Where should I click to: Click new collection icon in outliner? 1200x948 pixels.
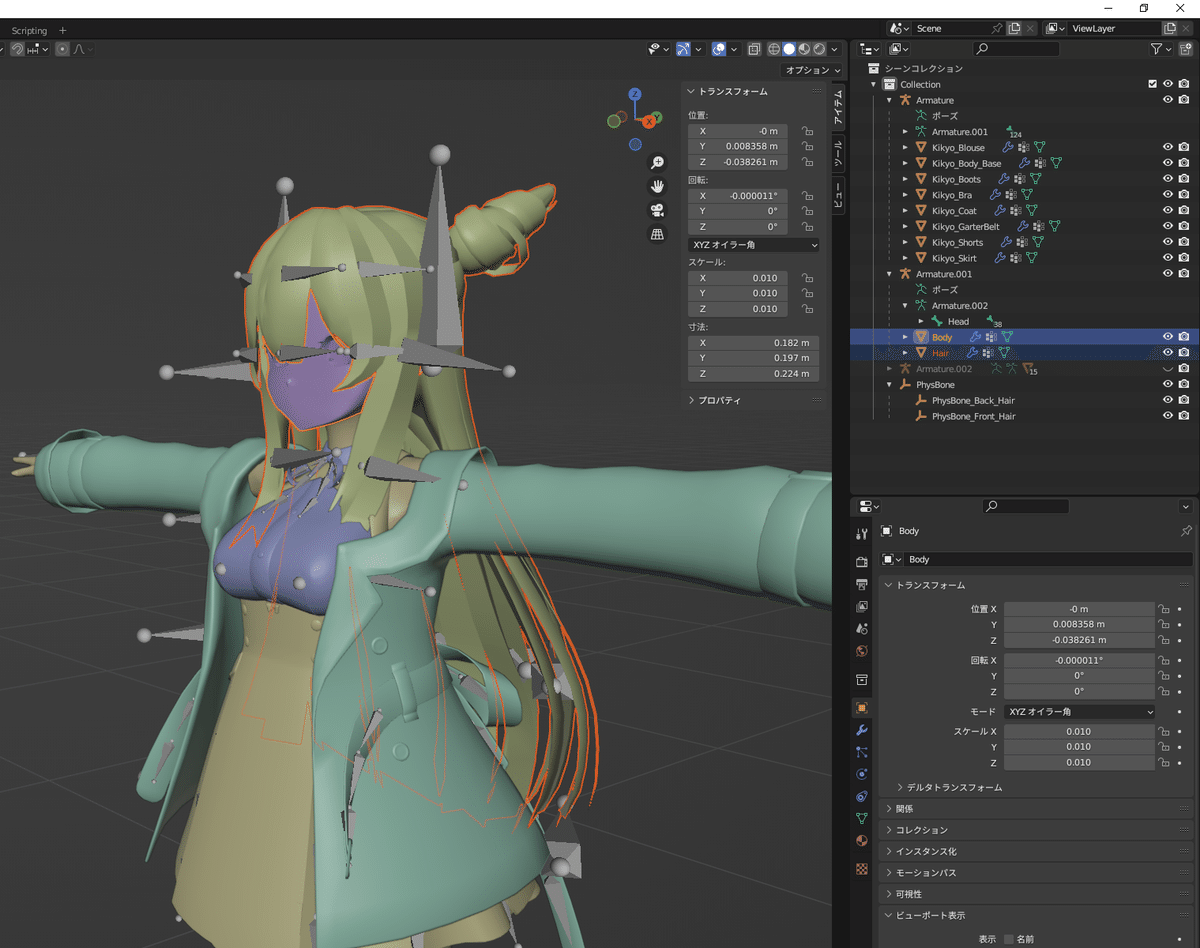tap(1186, 48)
